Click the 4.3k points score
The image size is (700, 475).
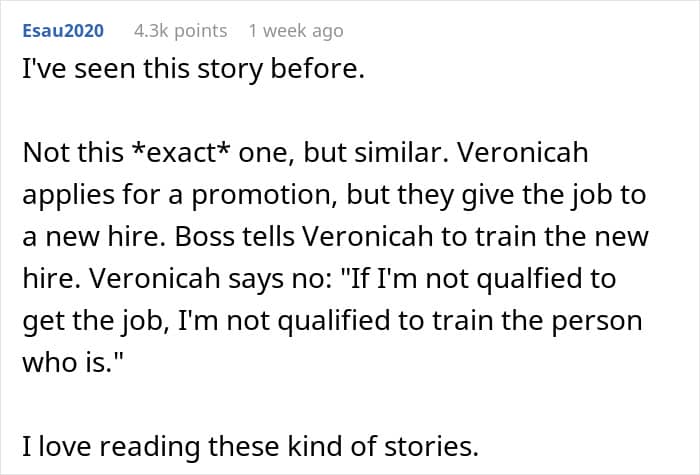[181, 31]
